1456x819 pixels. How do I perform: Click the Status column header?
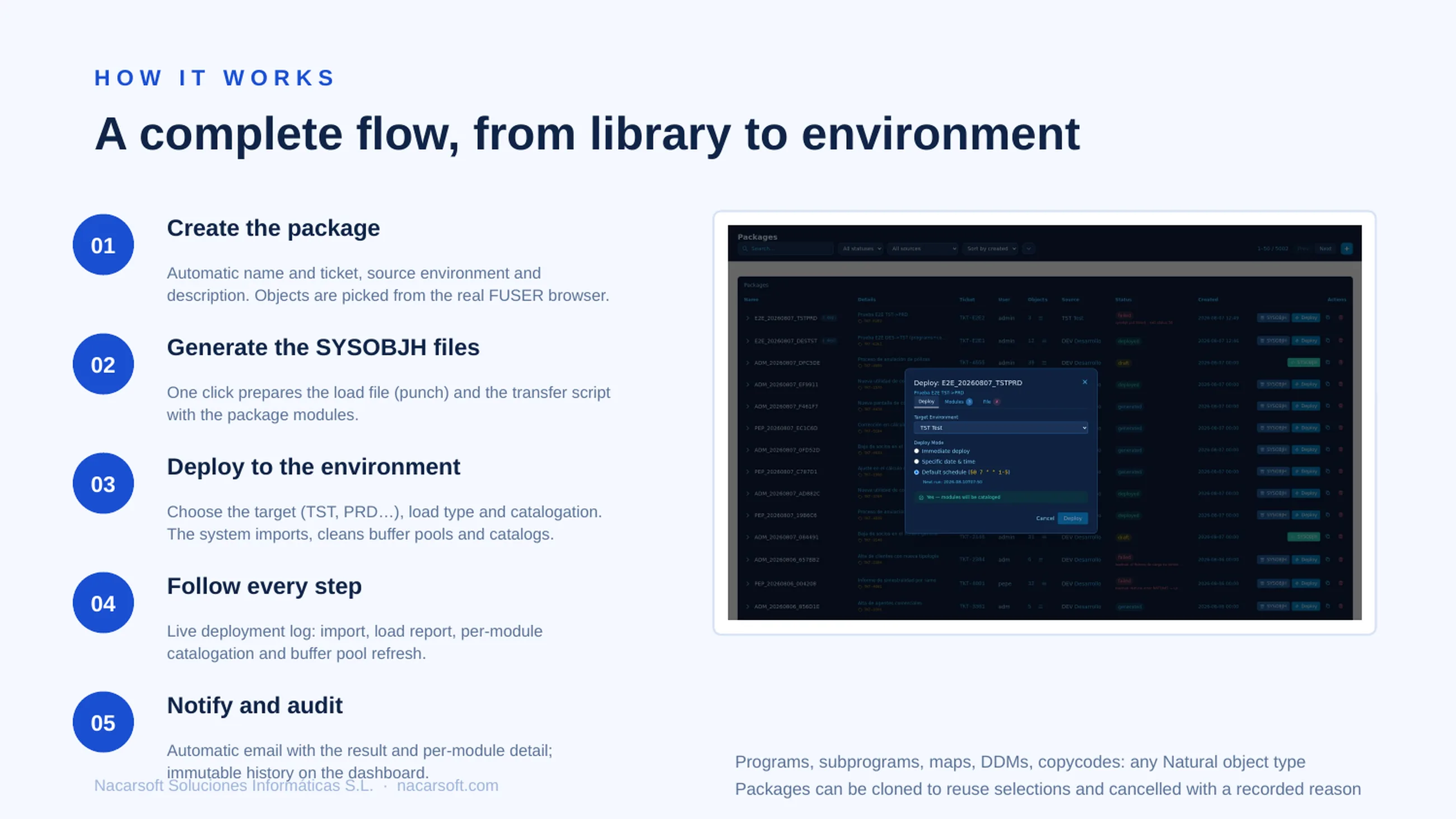click(1123, 300)
